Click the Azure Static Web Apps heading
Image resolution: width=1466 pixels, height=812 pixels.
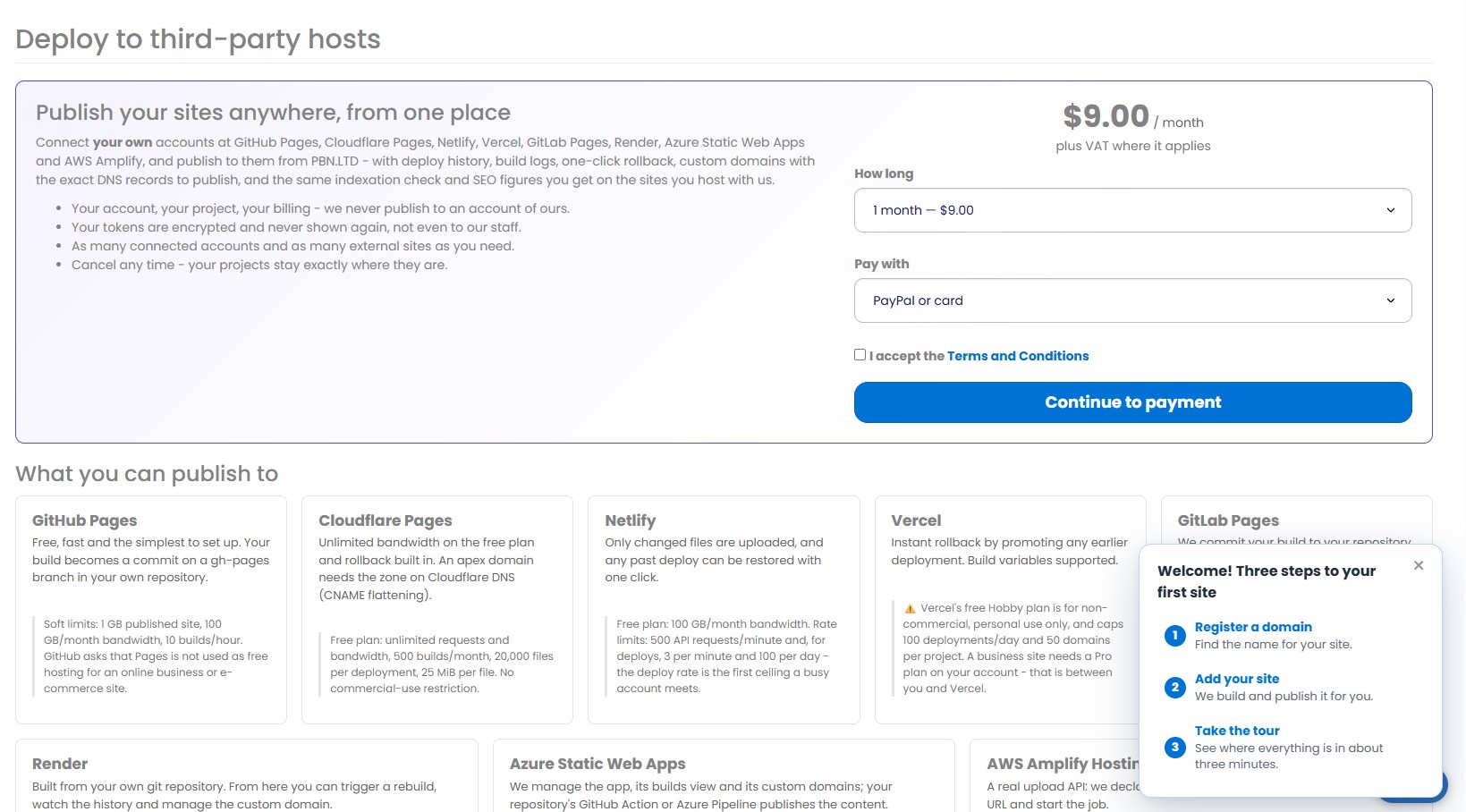point(597,764)
